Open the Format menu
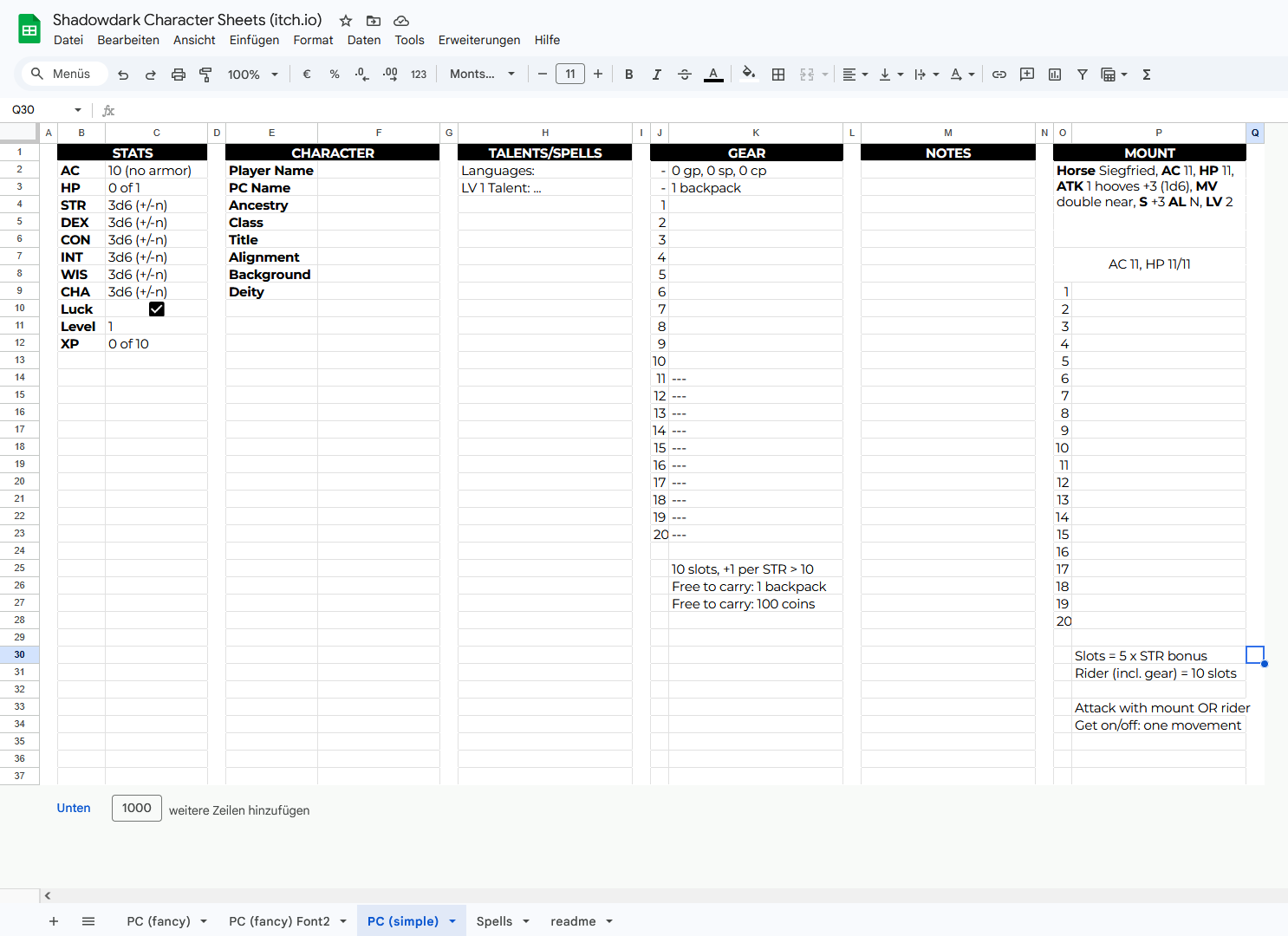 point(313,40)
